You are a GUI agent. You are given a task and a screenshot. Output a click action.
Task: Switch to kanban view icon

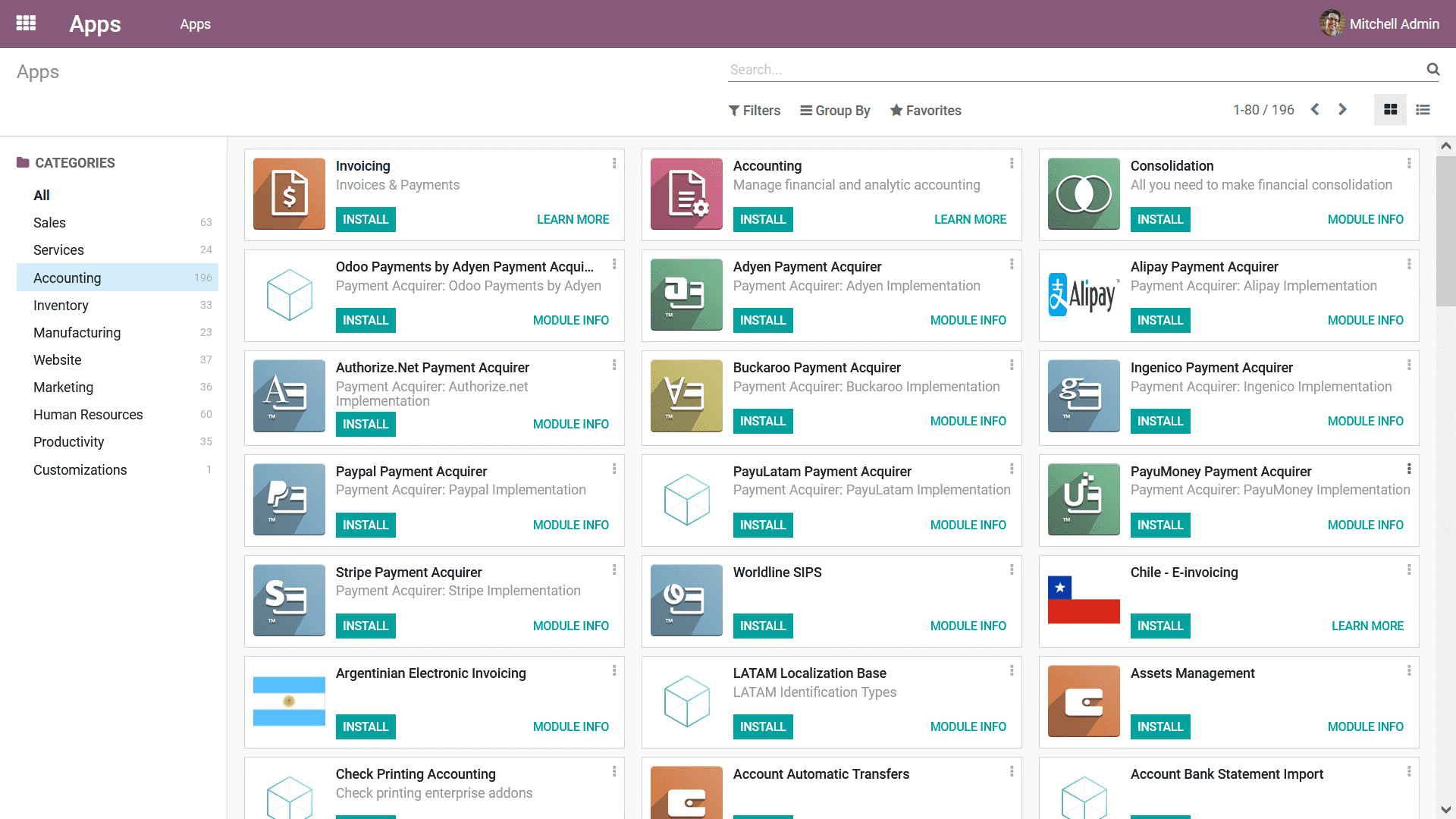[1390, 110]
